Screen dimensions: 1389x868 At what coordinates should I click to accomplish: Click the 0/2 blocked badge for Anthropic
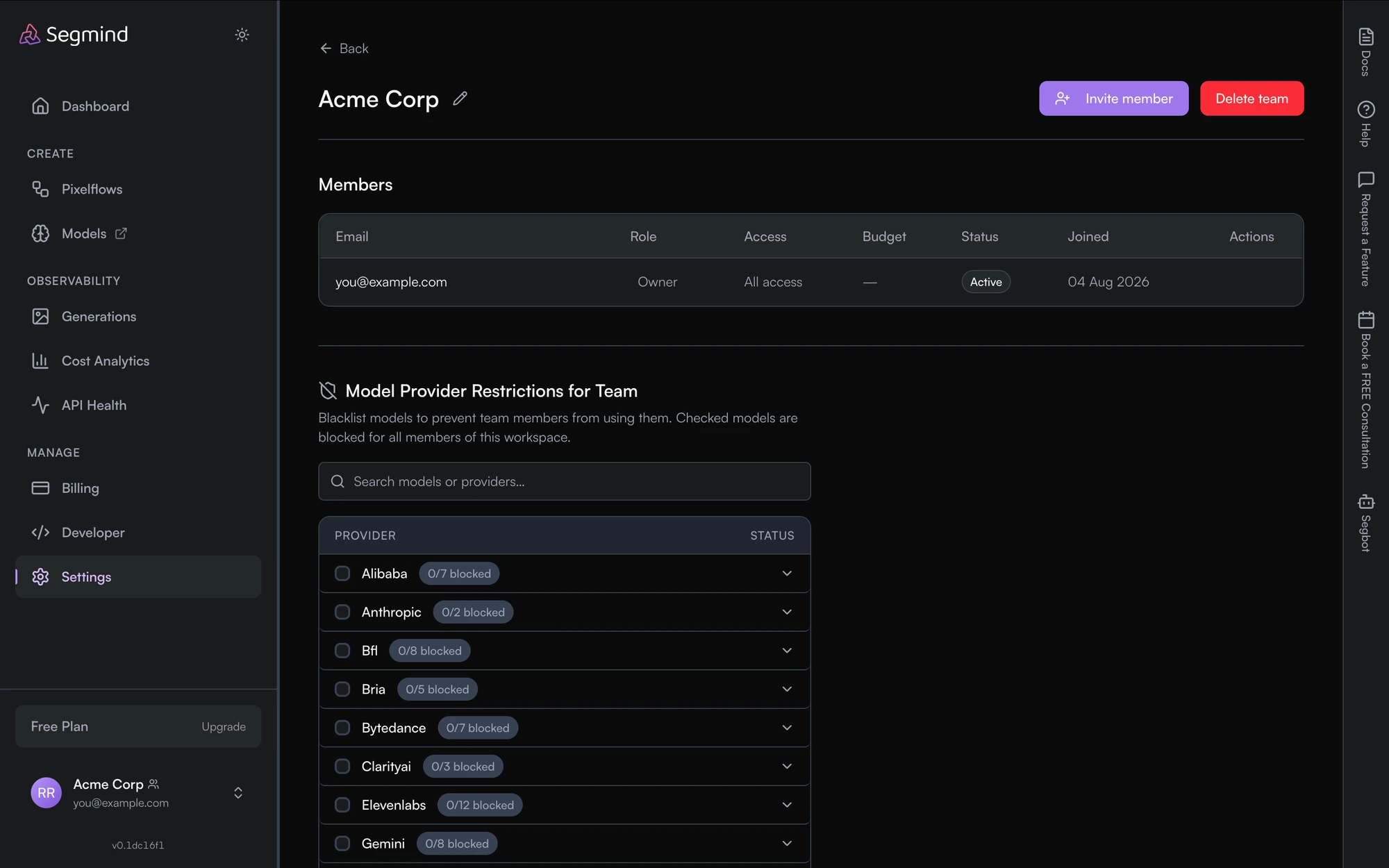pos(473,612)
